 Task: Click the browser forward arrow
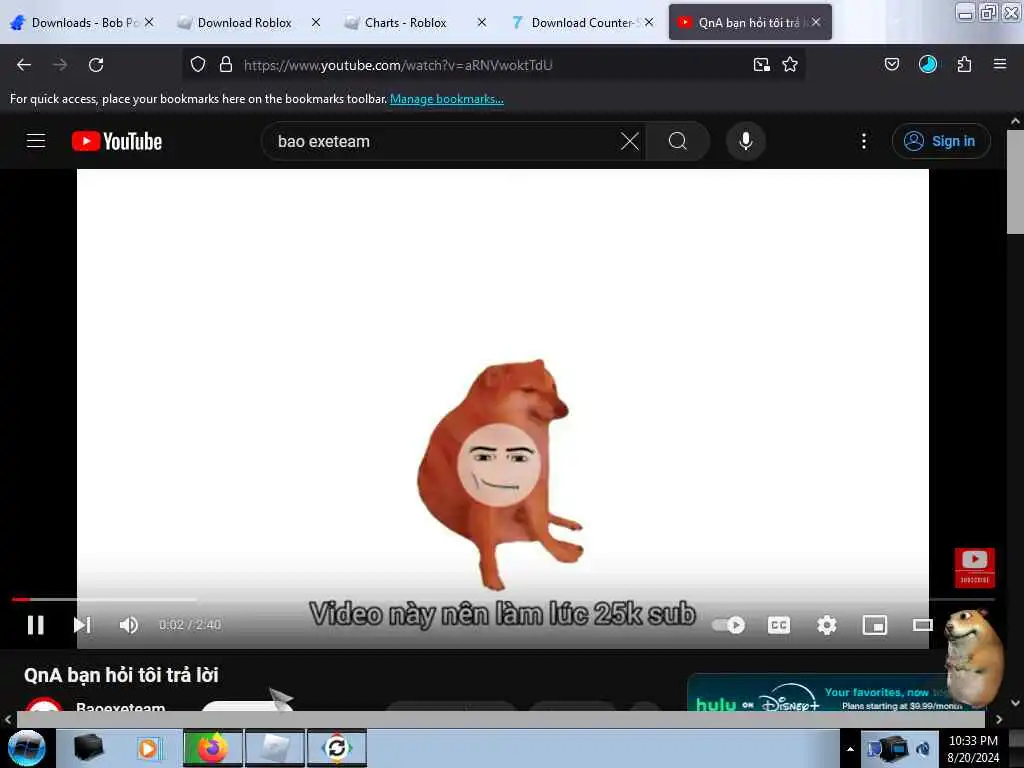pyautogui.click(x=60, y=65)
